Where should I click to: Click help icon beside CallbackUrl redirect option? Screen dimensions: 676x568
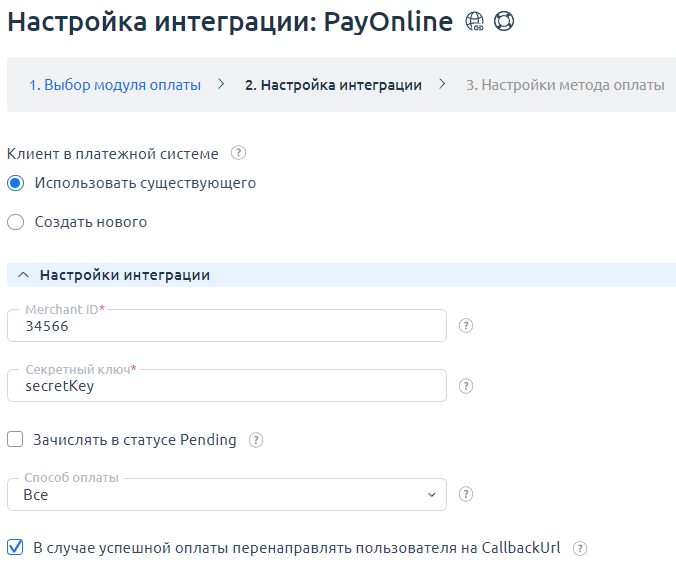coord(579,548)
